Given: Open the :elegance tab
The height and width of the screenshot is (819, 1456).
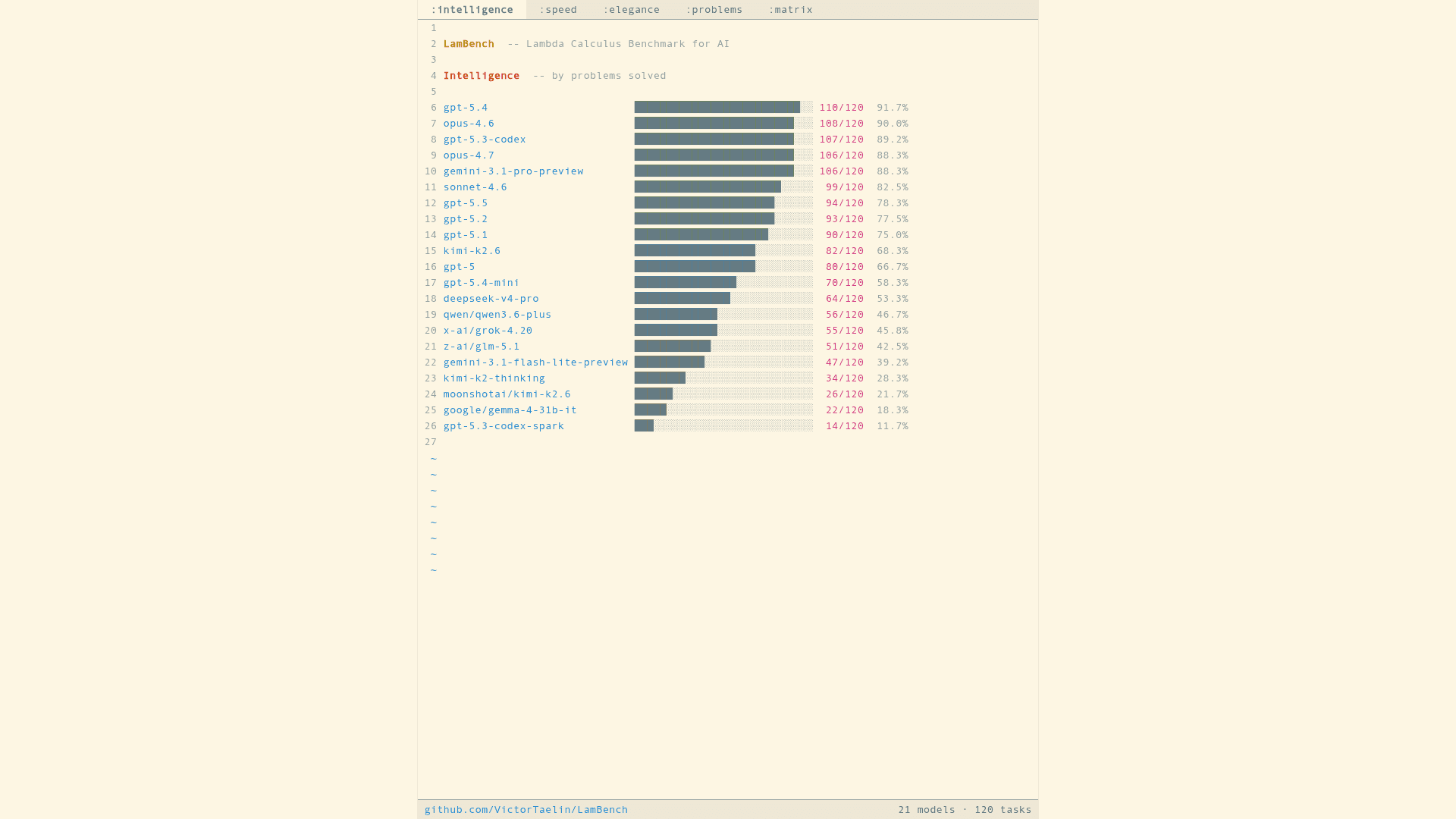Looking at the screenshot, I should click(631, 10).
